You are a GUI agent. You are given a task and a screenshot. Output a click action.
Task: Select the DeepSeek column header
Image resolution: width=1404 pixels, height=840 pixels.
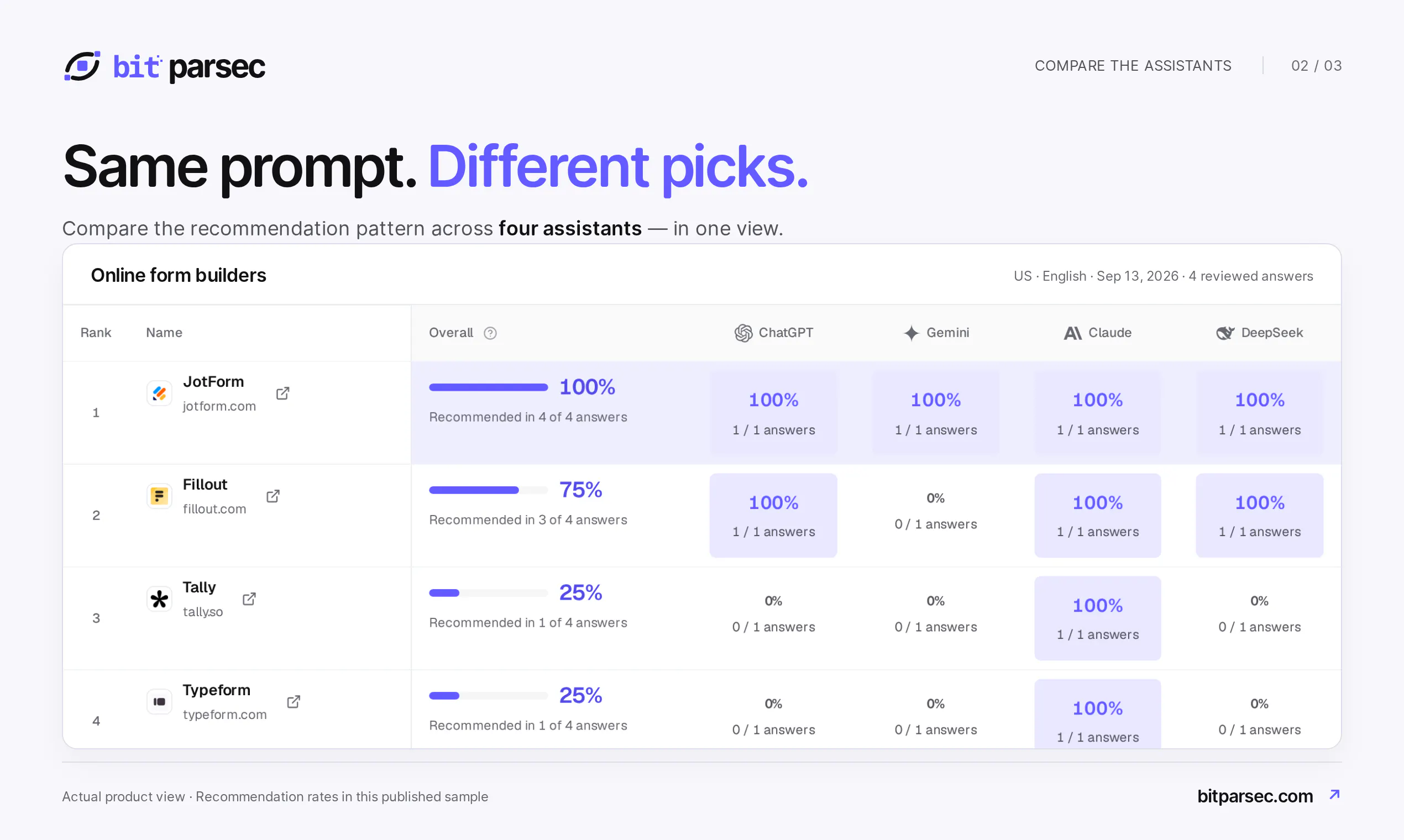pyautogui.click(x=1260, y=333)
